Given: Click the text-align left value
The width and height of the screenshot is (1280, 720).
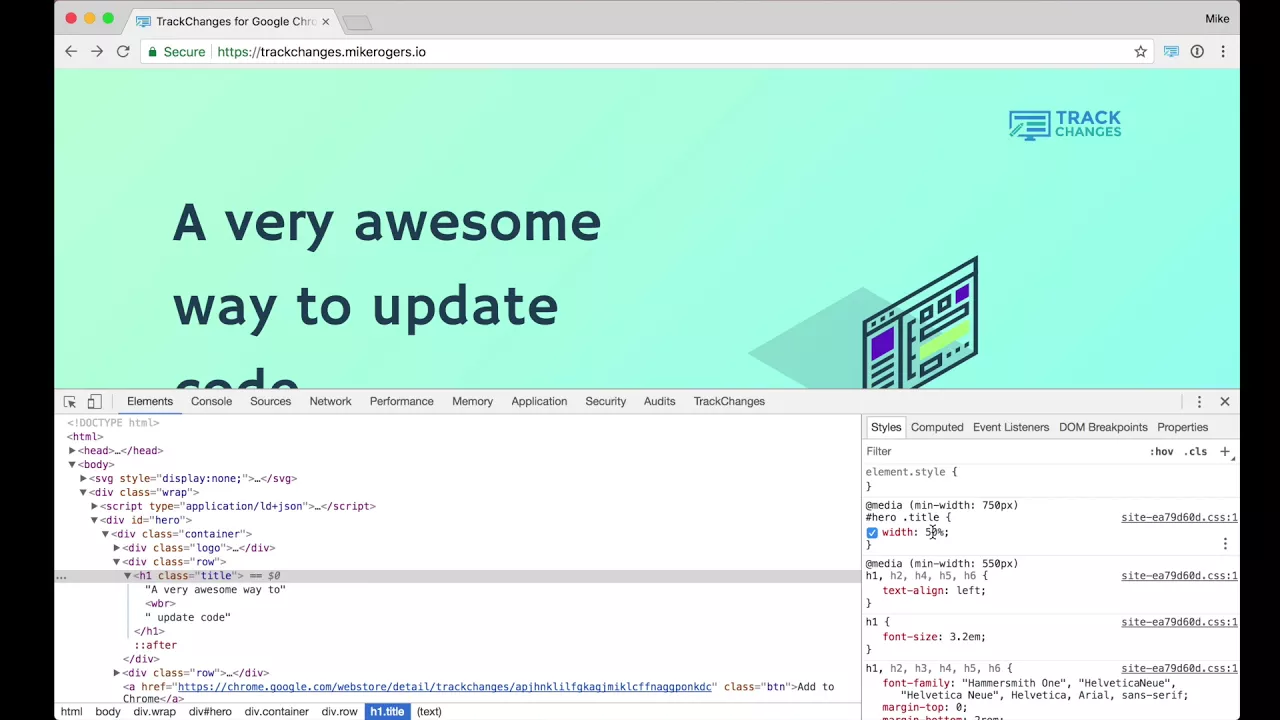Looking at the screenshot, I should (x=968, y=591).
